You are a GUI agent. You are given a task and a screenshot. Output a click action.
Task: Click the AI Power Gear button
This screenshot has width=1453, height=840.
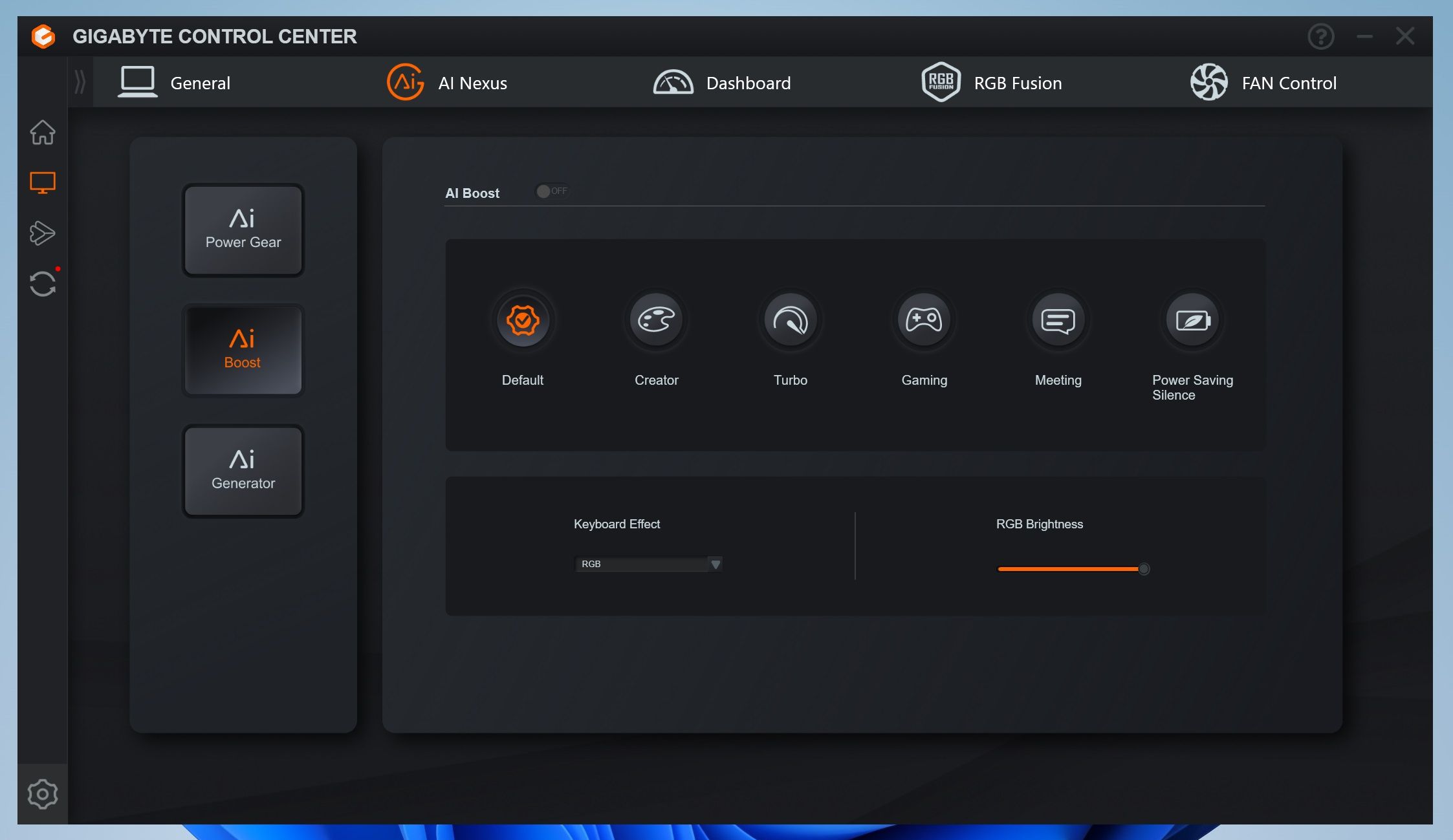coord(243,230)
